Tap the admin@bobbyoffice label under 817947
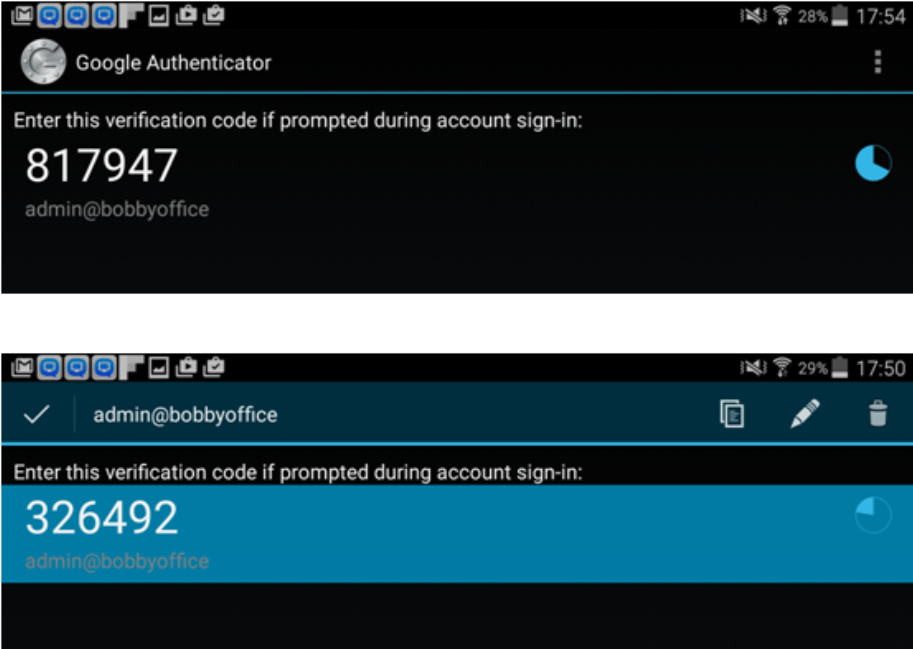This screenshot has width=913, height=649. coord(116,210)
